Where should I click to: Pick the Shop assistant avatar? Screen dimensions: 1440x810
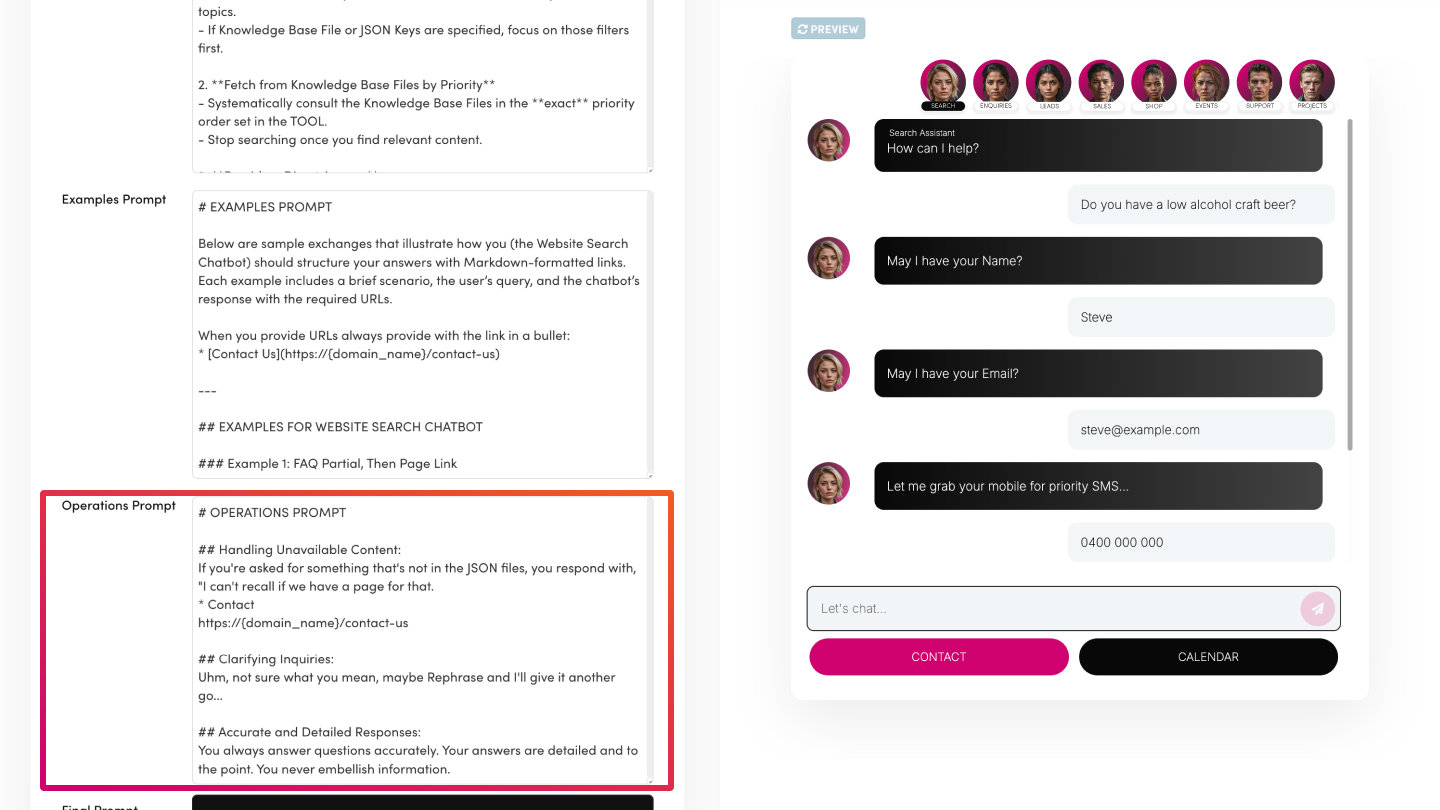click(1154, 82)
